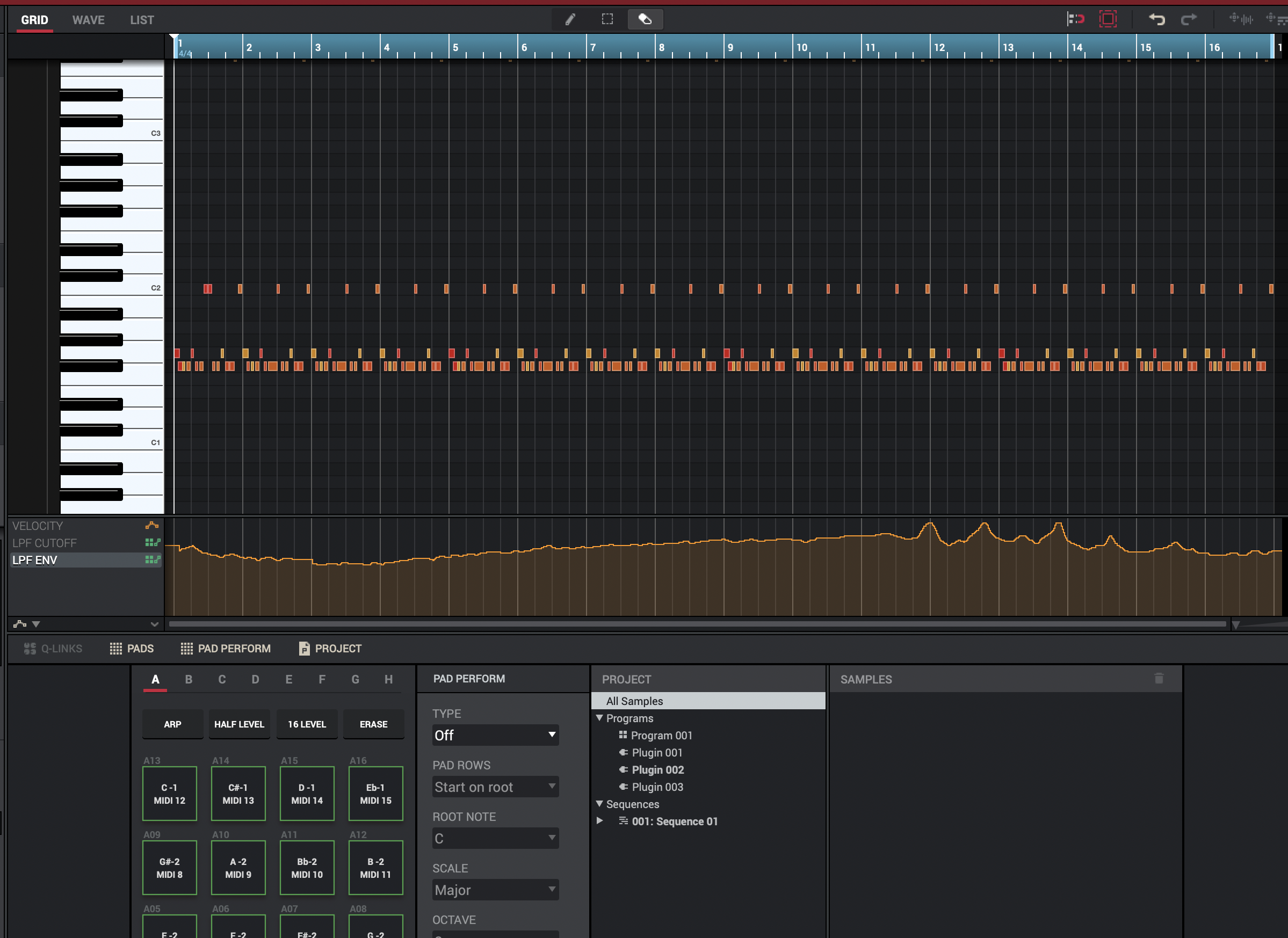Click the trash icon in Samples panel

[1159, 679]
